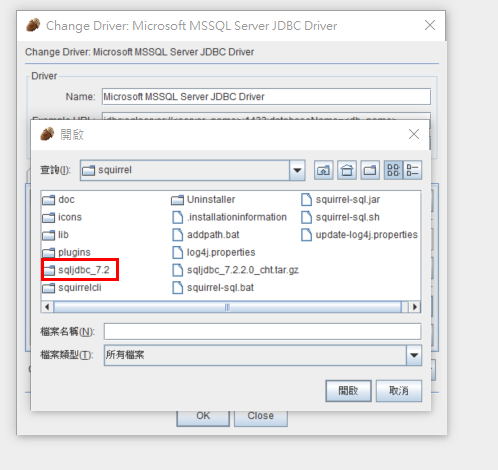Select the log4j.properties file

[213, 253]
